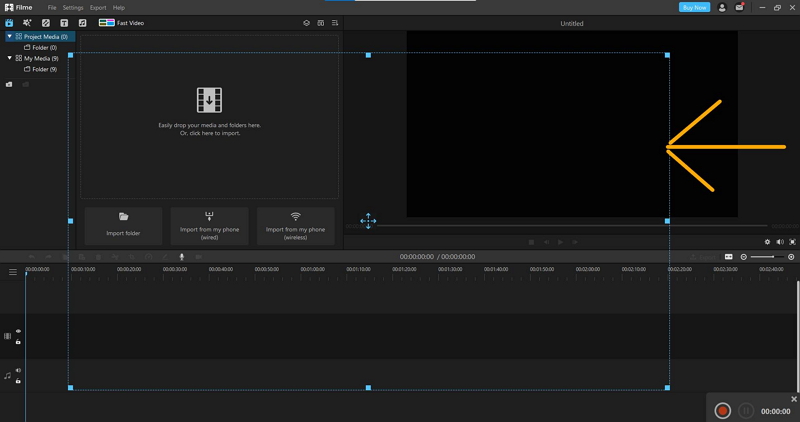This screenshot has height=422, width=800.
Task: Click the add new folder icon
Action: 9,84
